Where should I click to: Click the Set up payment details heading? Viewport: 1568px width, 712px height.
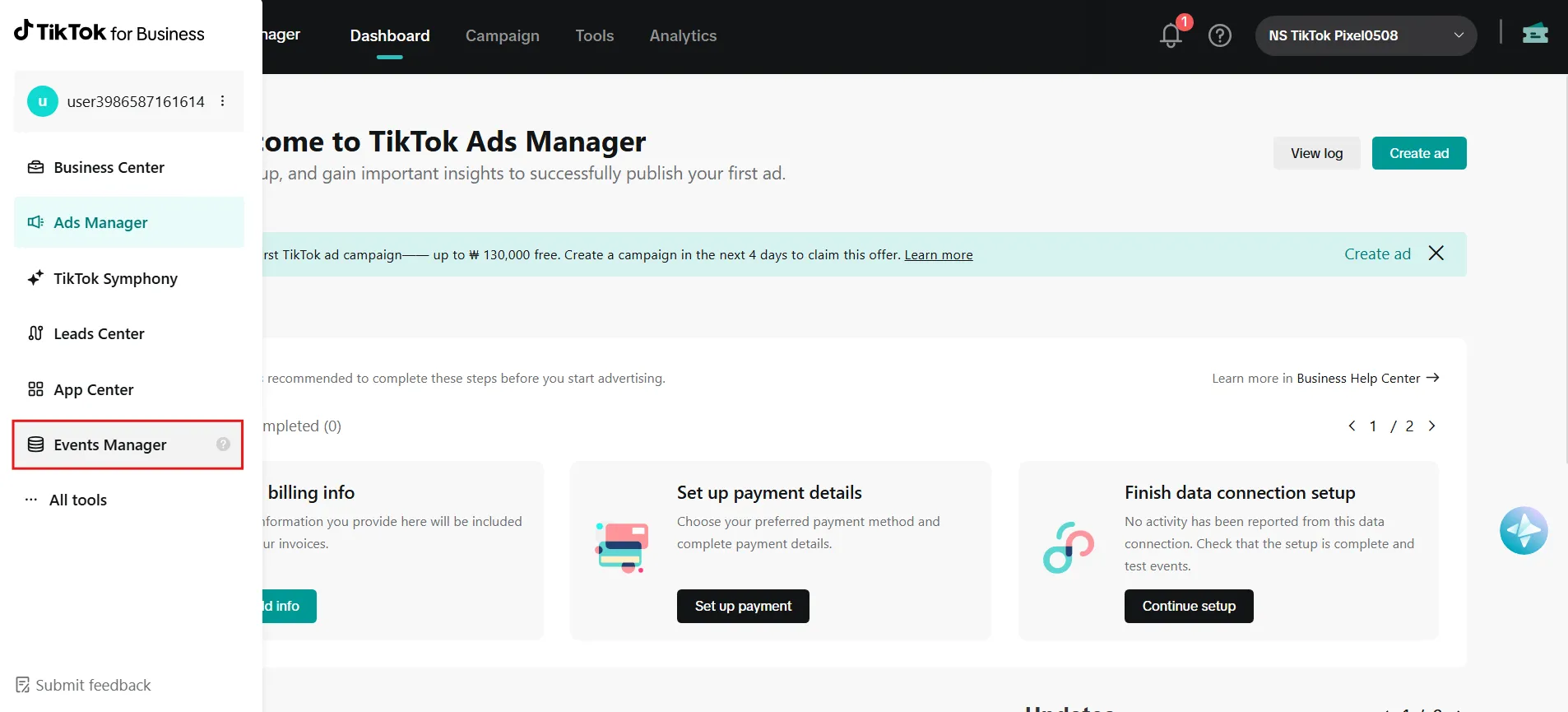[769, 492]
